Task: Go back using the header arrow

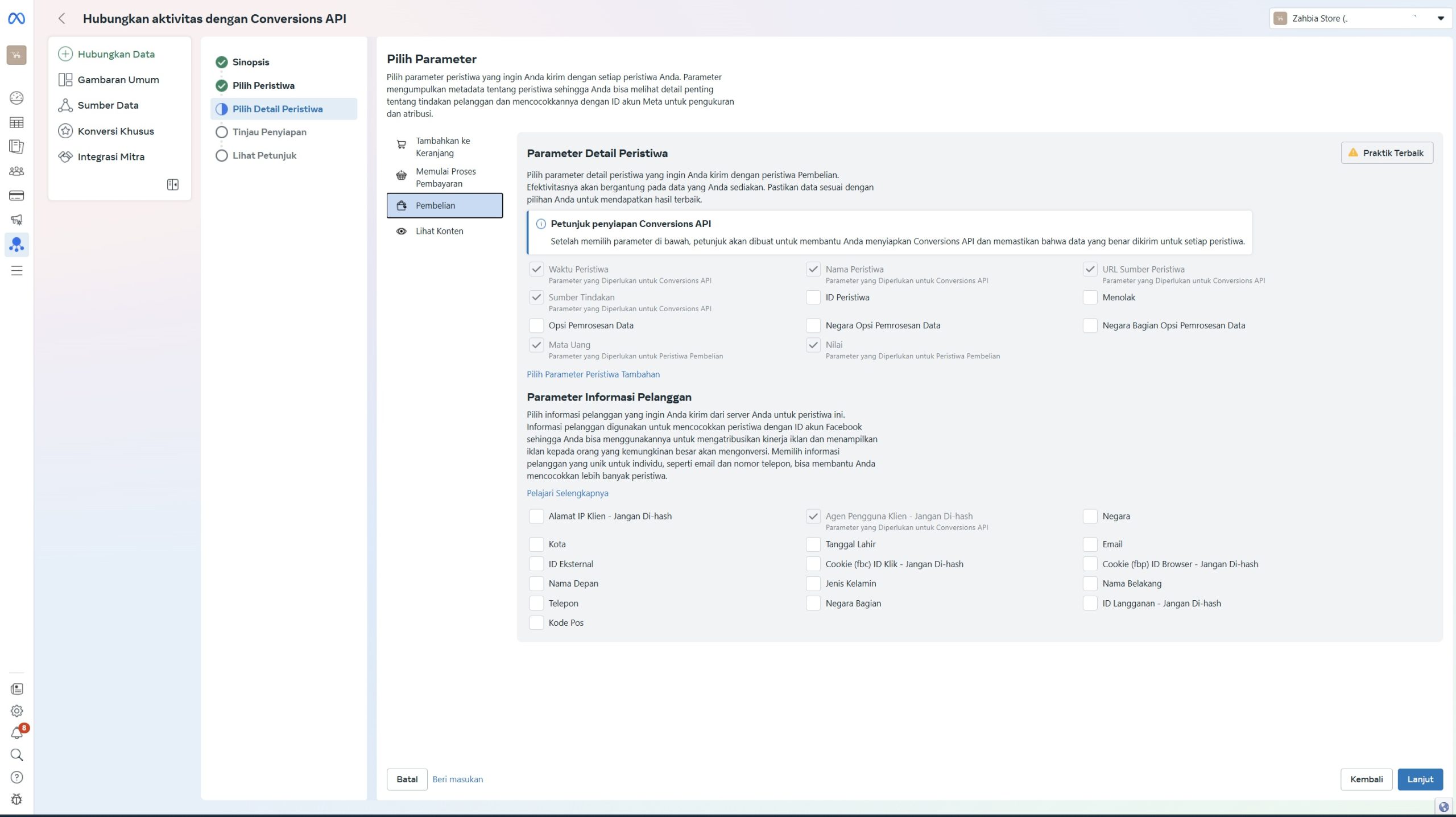Action: (62, 19)
